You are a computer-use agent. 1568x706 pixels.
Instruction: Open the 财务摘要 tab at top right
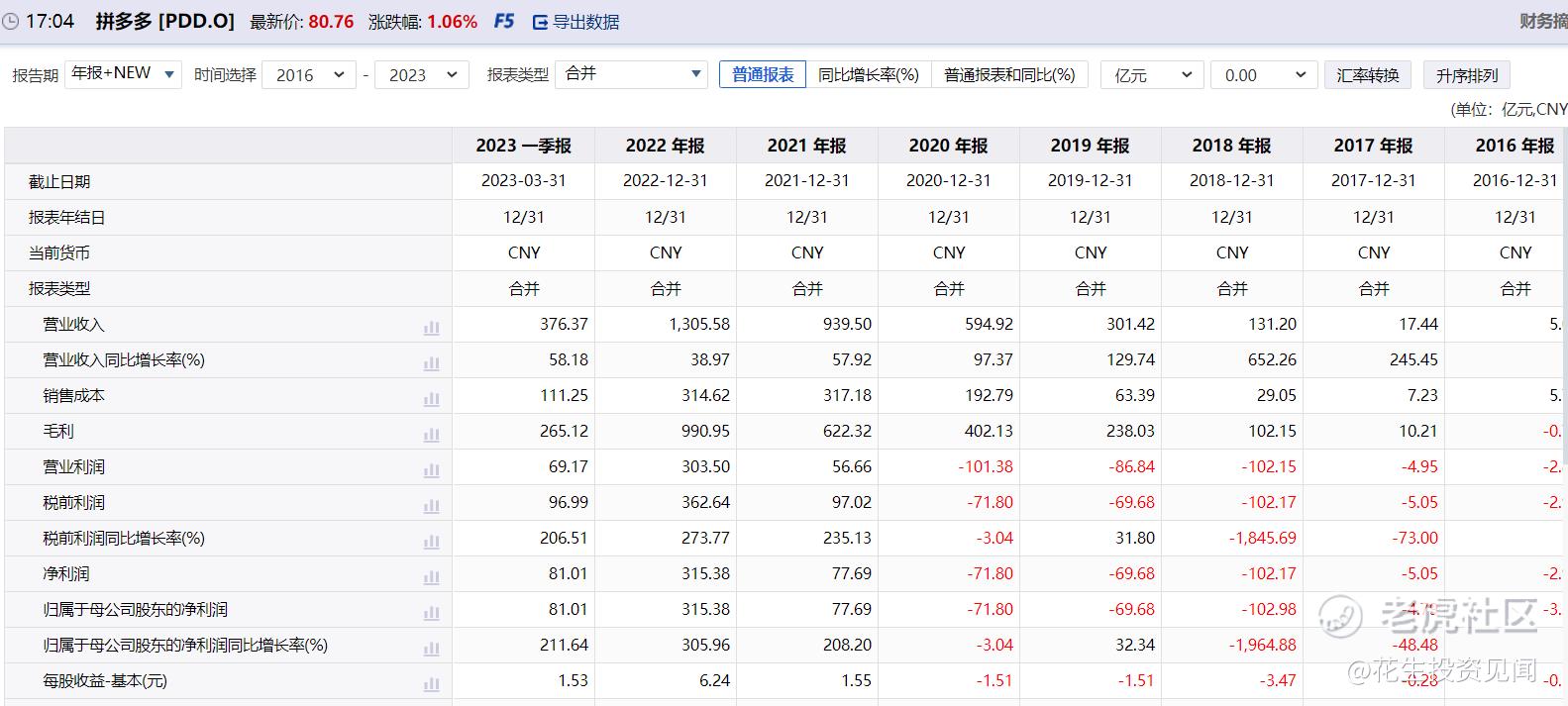pyautogui.click(x=1544, y=21)
